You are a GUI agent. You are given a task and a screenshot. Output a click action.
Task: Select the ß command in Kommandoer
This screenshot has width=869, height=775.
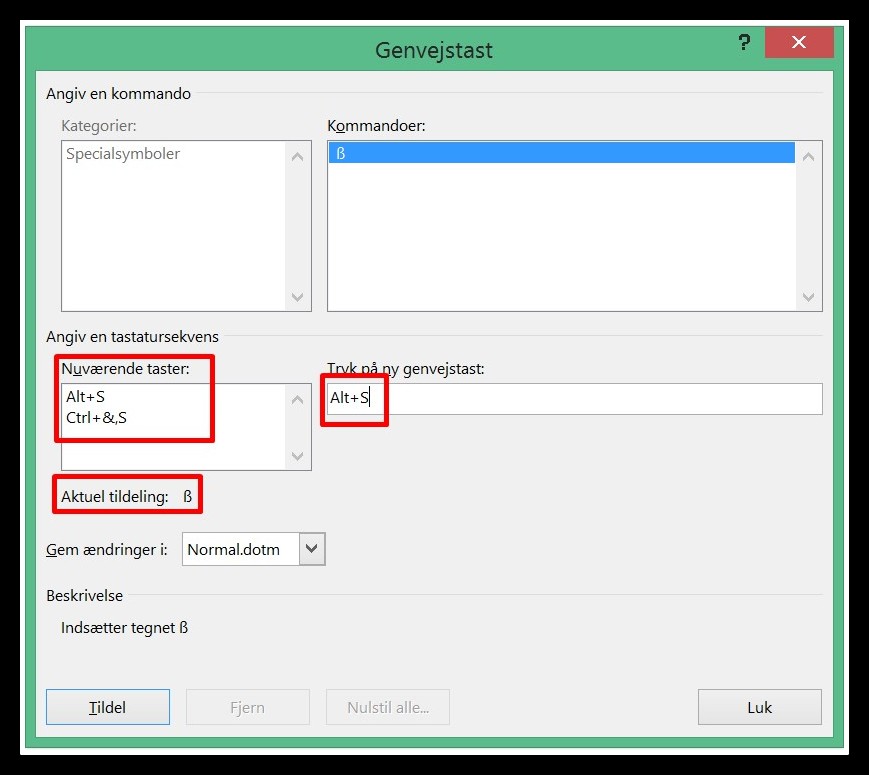pos(561,153)
